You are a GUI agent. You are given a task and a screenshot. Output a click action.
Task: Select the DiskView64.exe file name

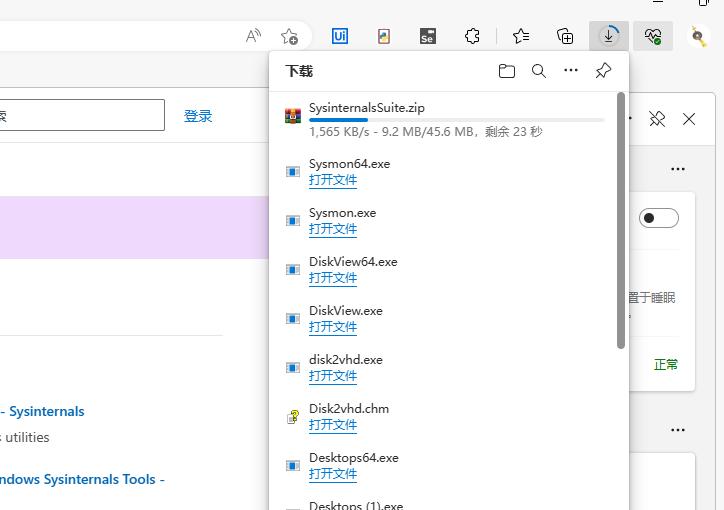353,262
